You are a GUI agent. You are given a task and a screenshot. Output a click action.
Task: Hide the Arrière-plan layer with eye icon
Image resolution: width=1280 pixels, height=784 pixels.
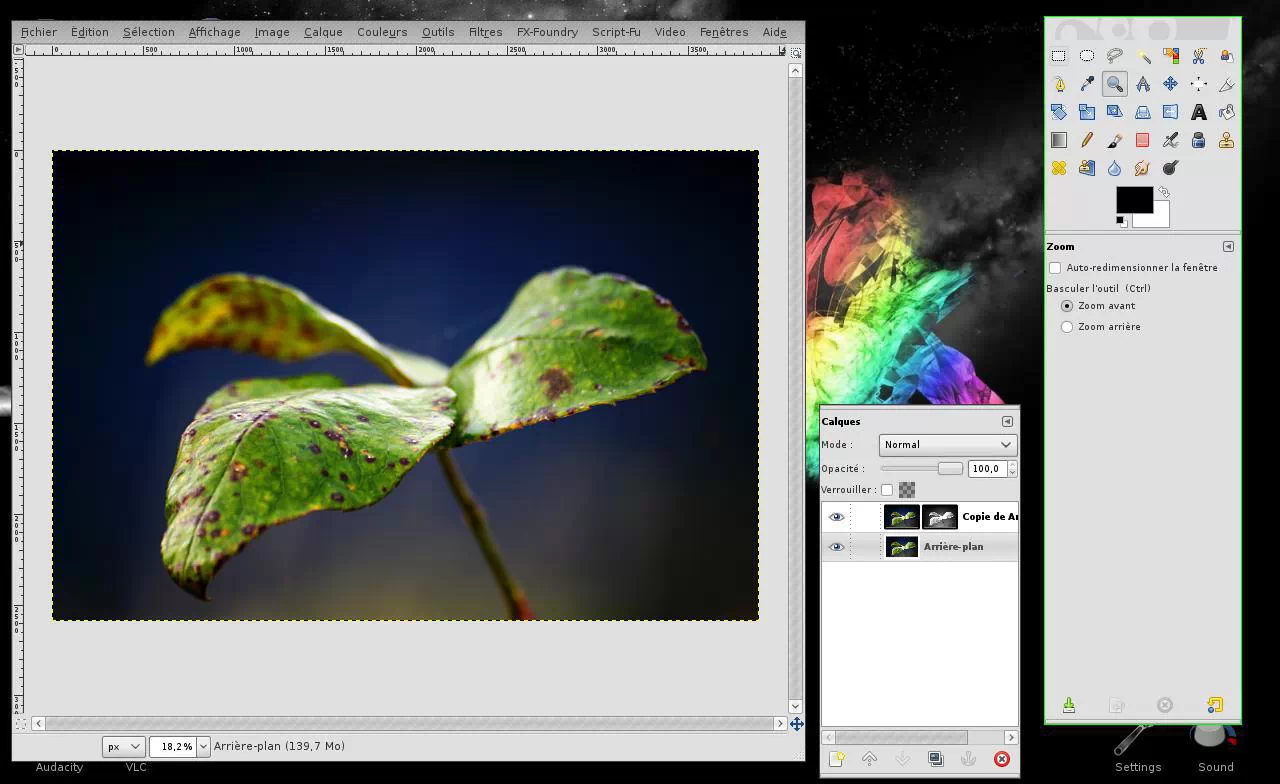pyautogui.click(x=836, y=547)
